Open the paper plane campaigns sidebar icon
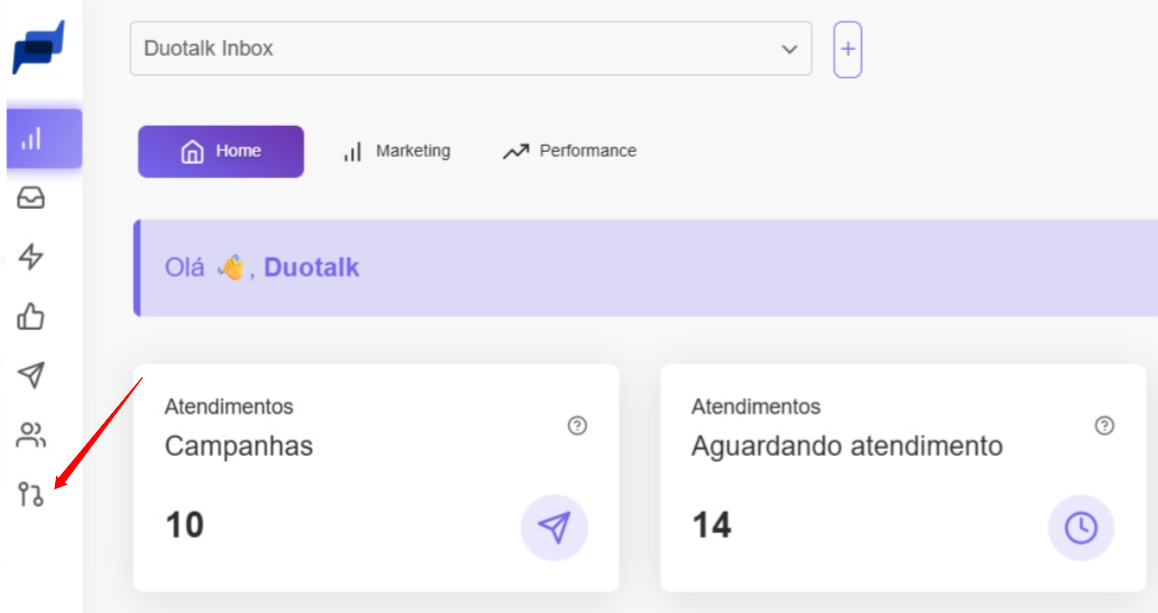 (x=31, y=375)
